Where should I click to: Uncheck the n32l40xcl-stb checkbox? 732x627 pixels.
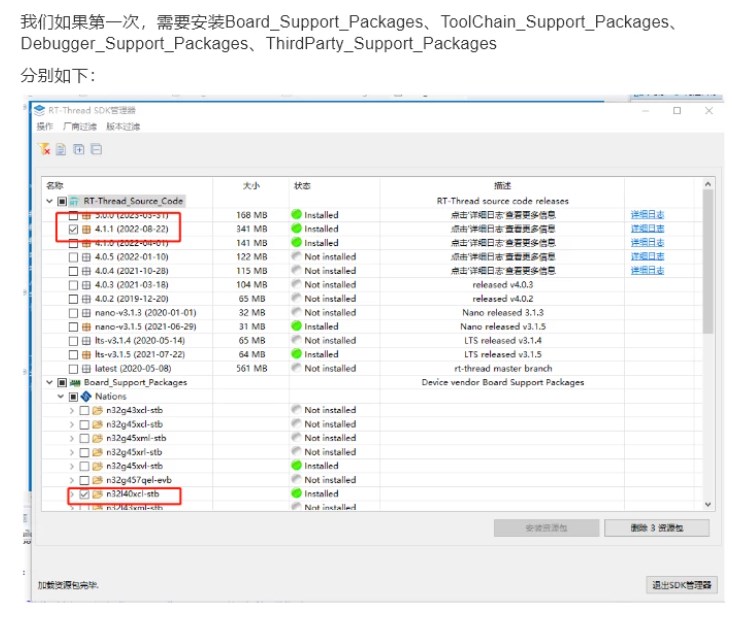tap(84, 494)
